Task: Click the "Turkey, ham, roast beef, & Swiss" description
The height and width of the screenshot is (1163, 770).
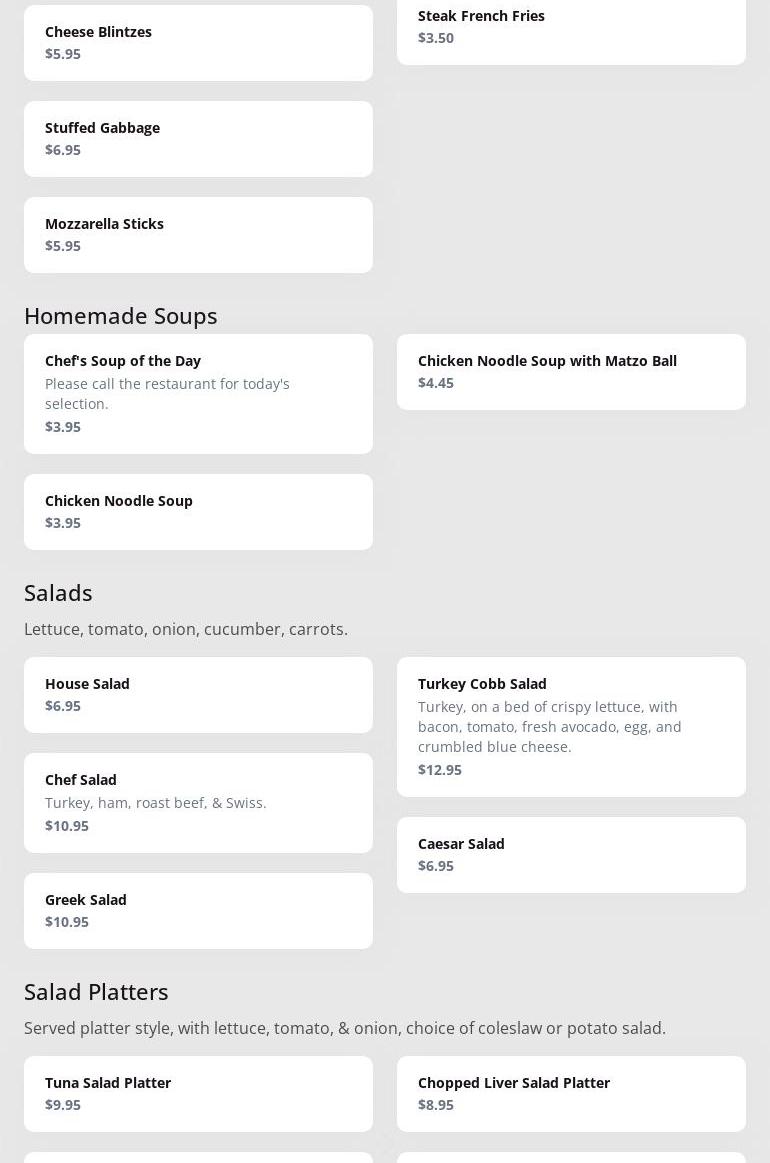Action: pos(156,802)
